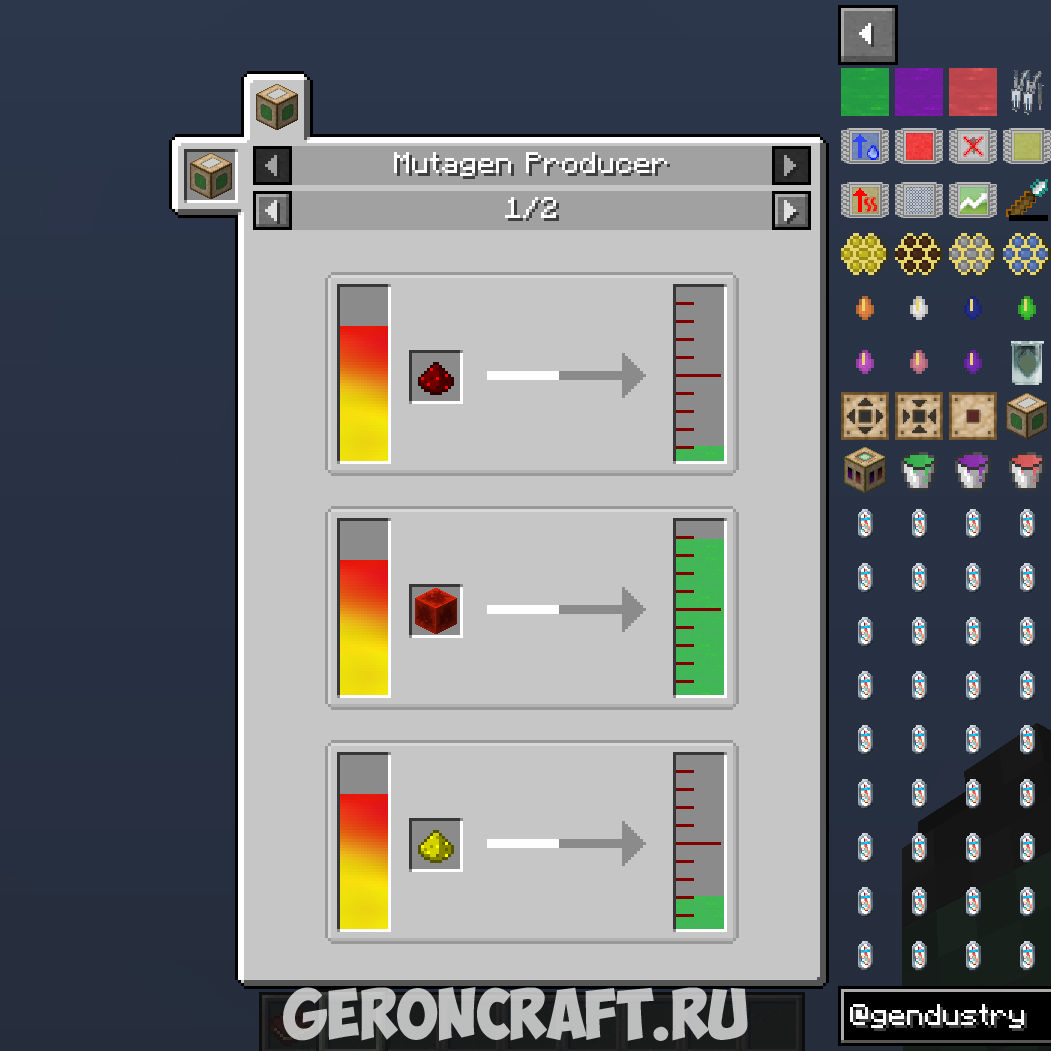Screen dimensions: 1051x1051
Task: Select the heater upgrade with red arrow
Action: 865,200
